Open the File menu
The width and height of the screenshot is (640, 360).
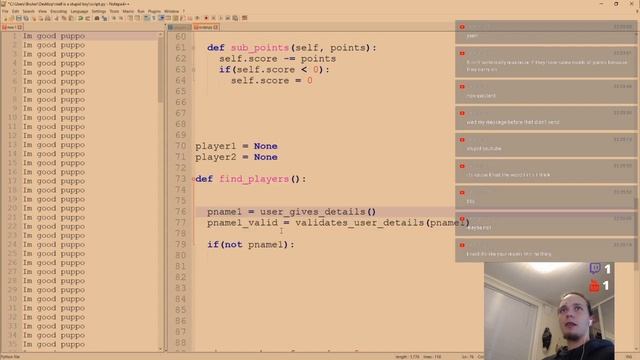[5, 11]
